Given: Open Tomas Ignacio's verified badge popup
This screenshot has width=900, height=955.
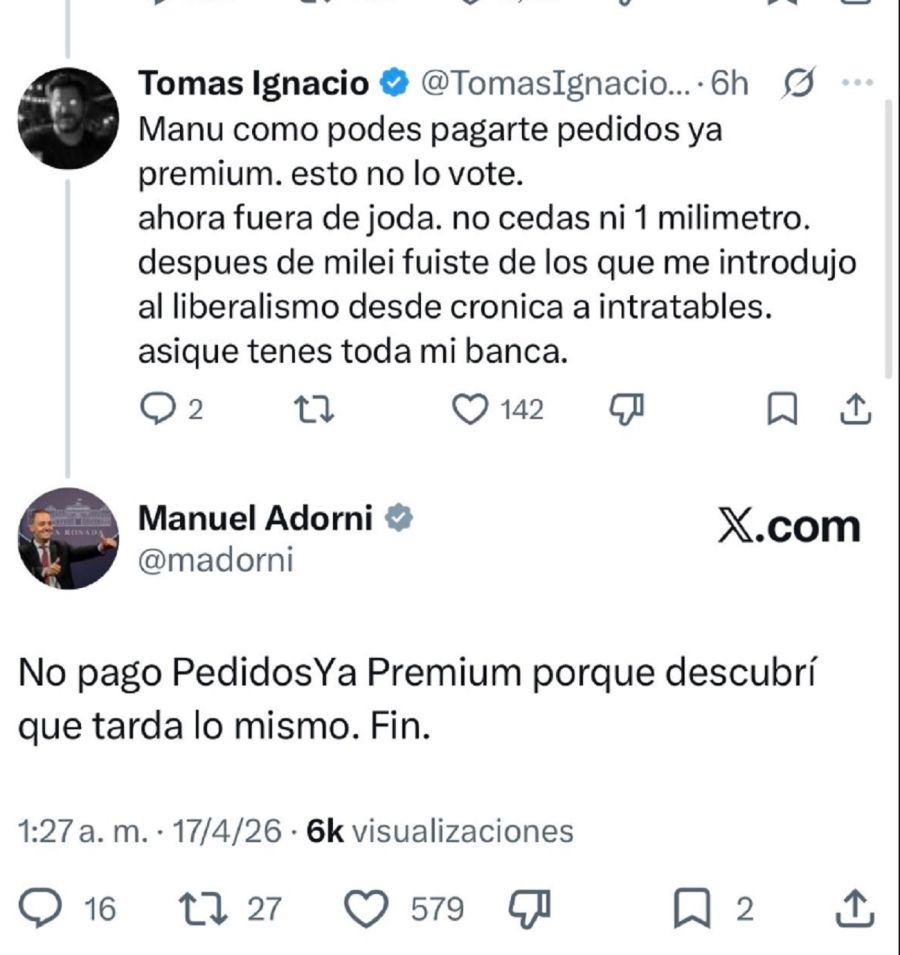Looking at the screenshot, I should (x=395, y=83).
